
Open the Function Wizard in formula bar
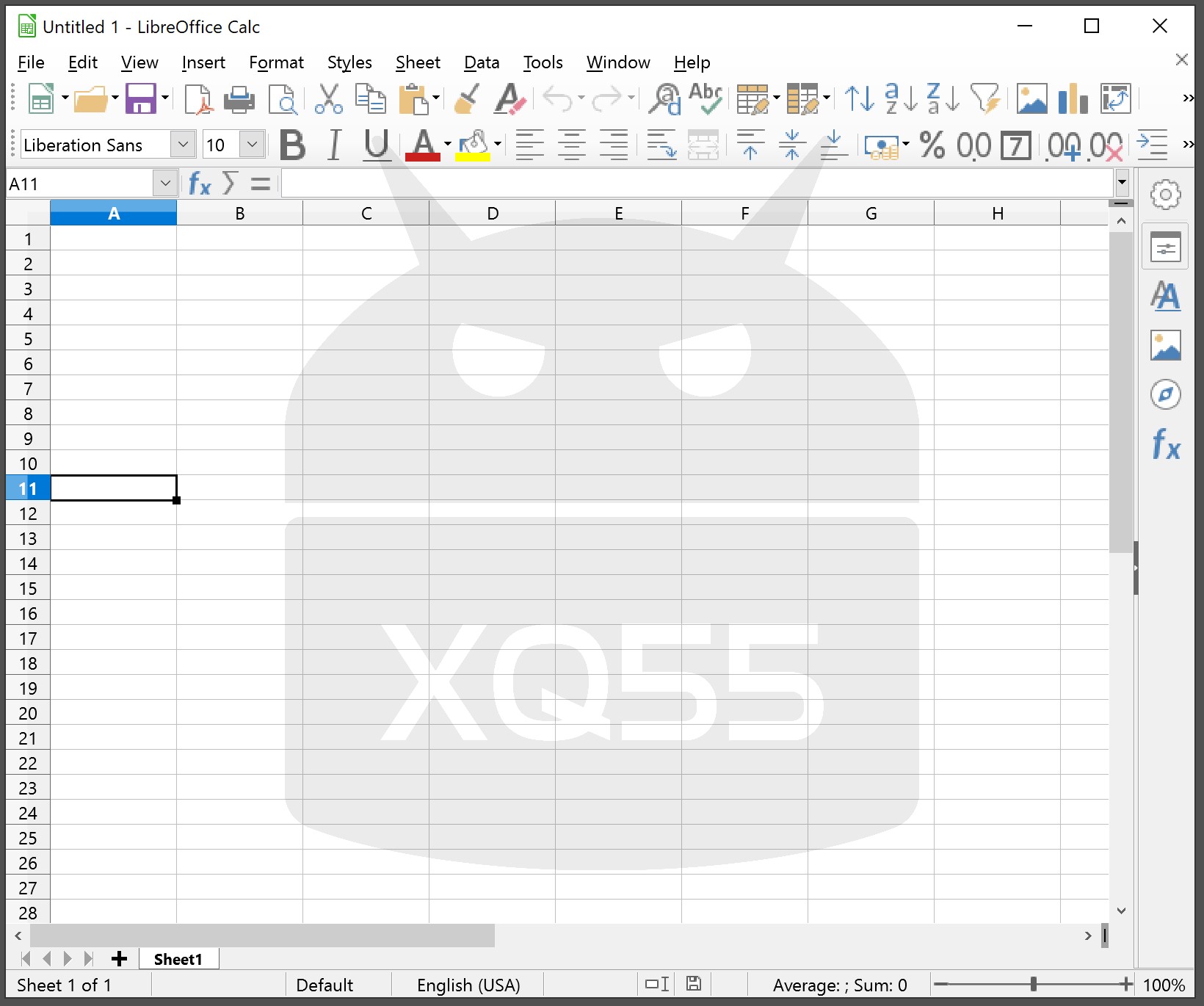200,184
